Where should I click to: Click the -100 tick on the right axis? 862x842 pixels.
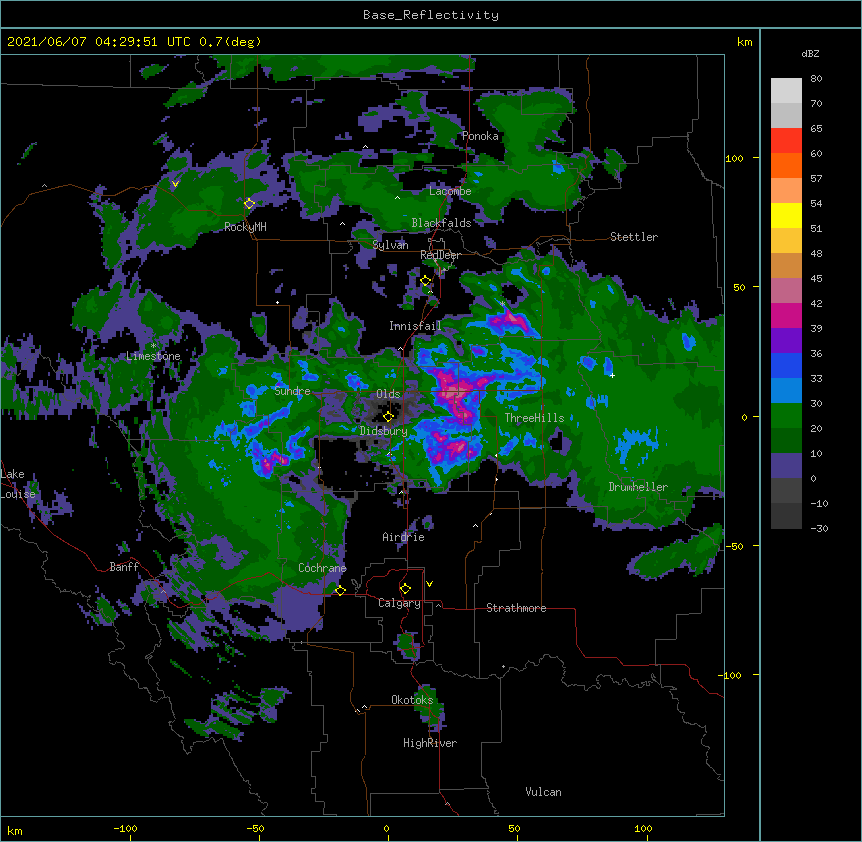(x=731, y=675)
